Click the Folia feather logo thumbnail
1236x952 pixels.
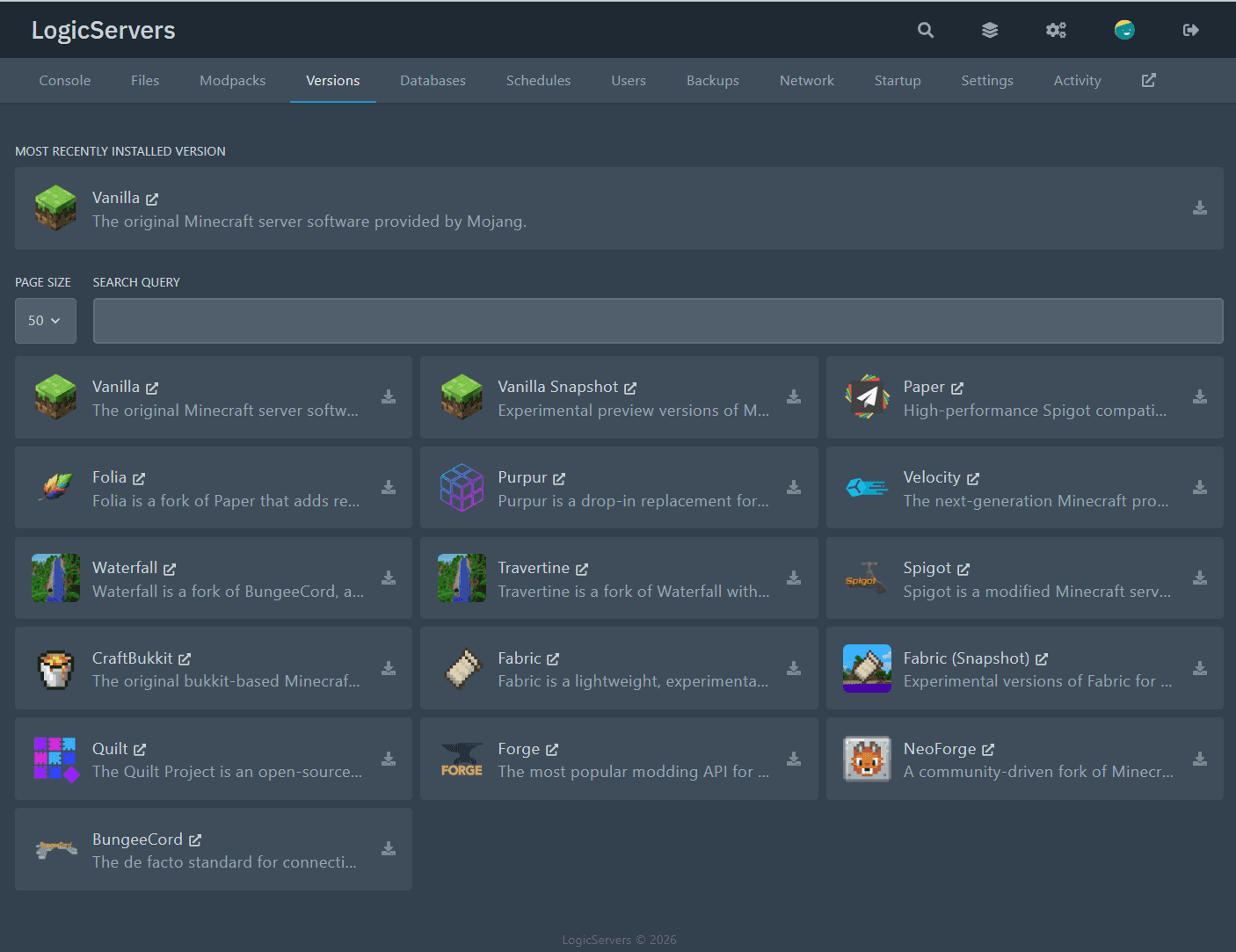pyautogui.click(x=56, y=487)
